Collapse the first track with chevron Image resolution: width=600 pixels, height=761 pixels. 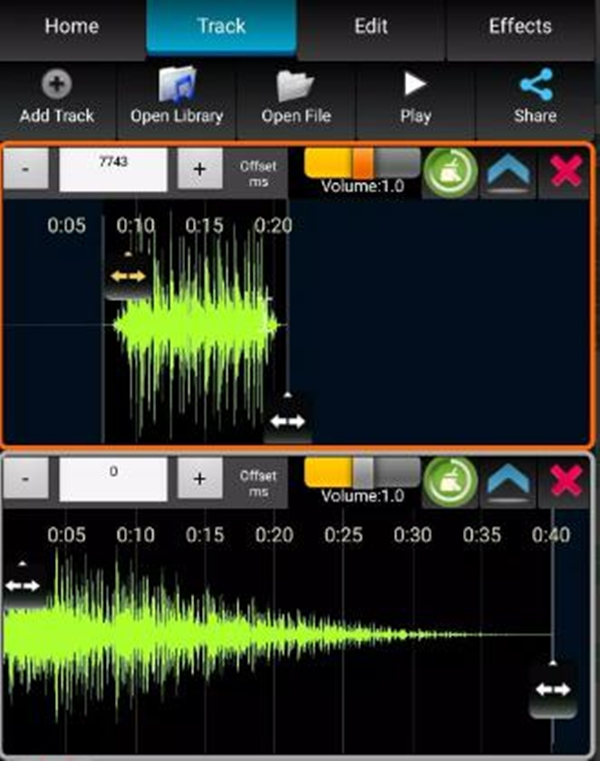pos(508,172)
